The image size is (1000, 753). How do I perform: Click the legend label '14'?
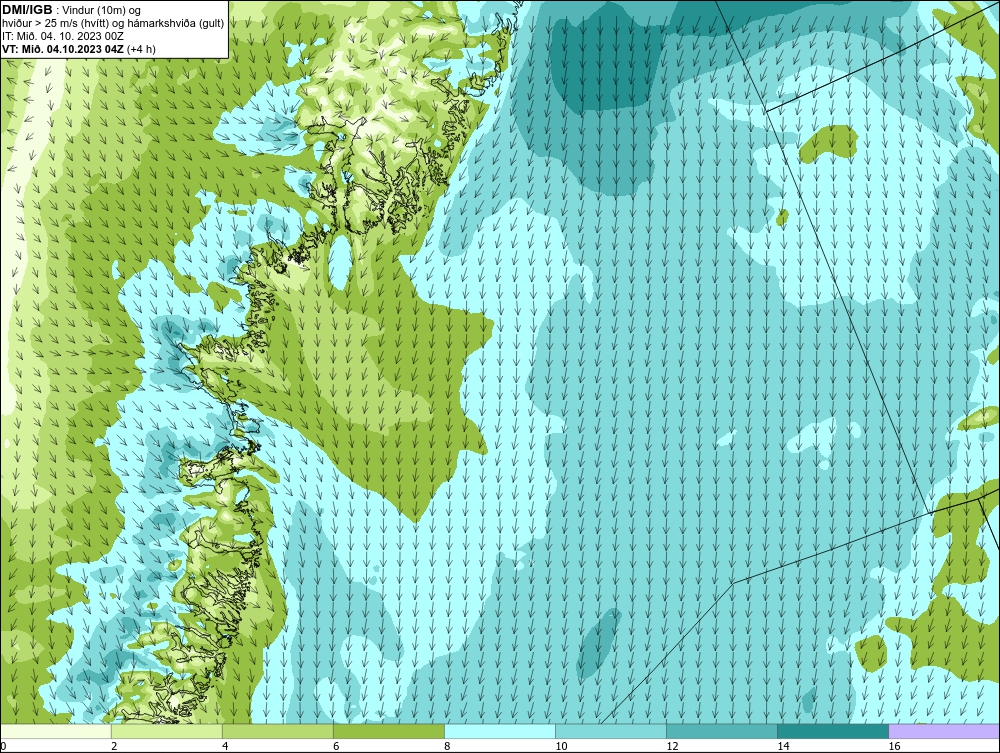click(x=783, y=746)
